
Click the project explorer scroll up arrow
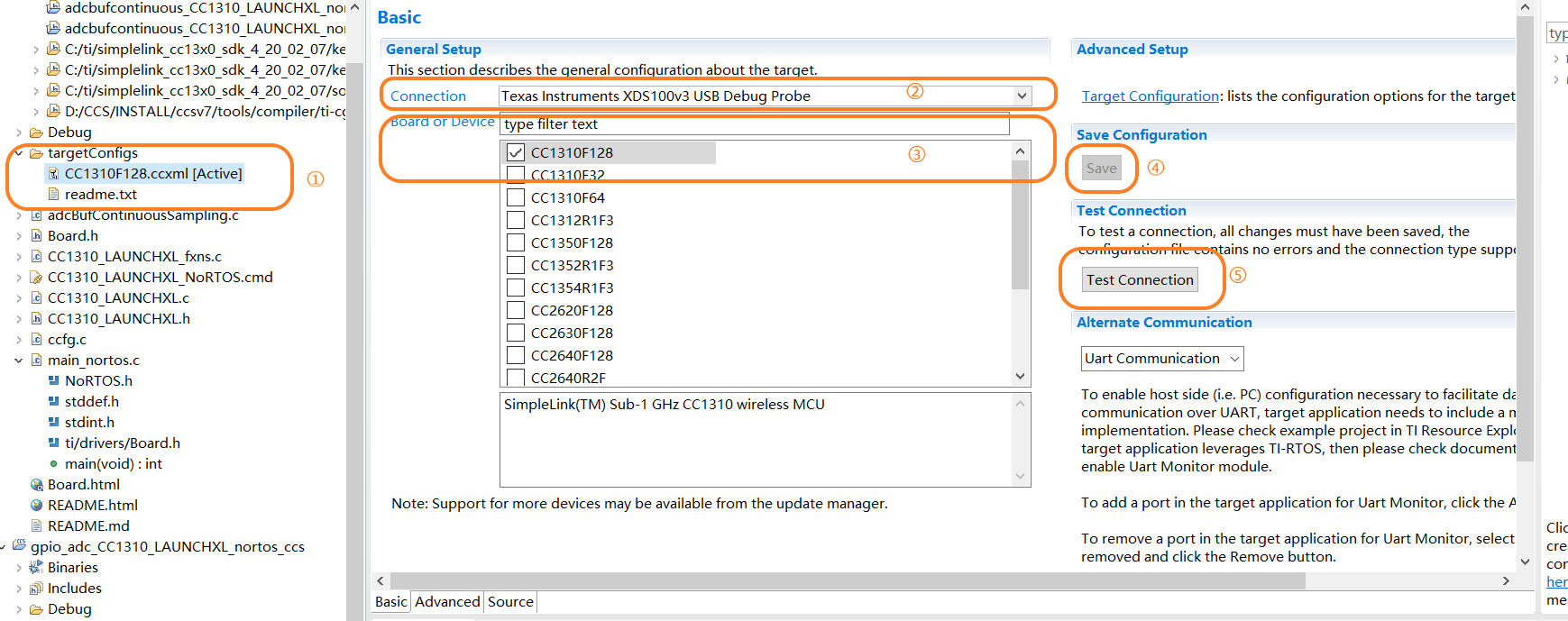(x=354, y=7)
